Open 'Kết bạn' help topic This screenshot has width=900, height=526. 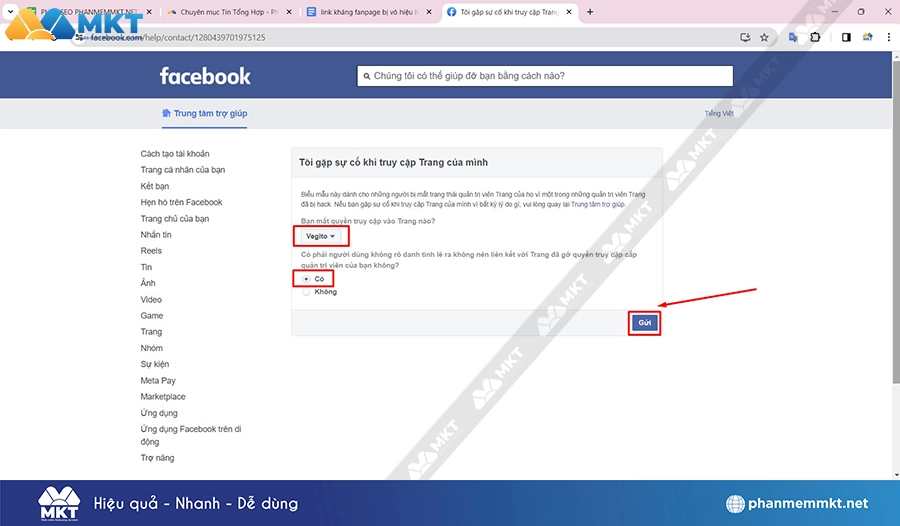pyautogui.click(x=155, y=186)
